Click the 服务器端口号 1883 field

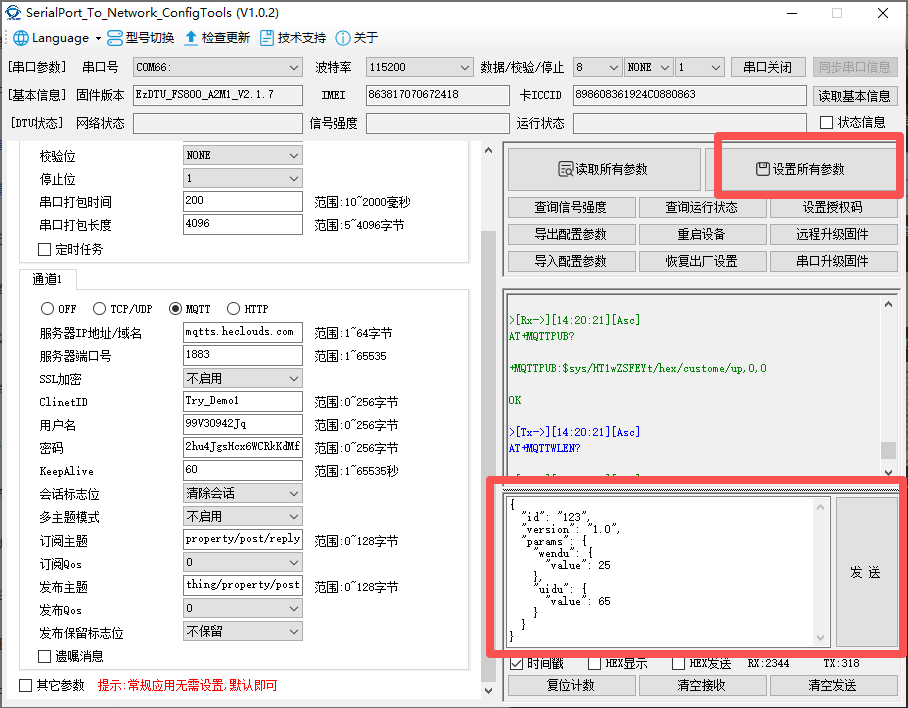243,355
